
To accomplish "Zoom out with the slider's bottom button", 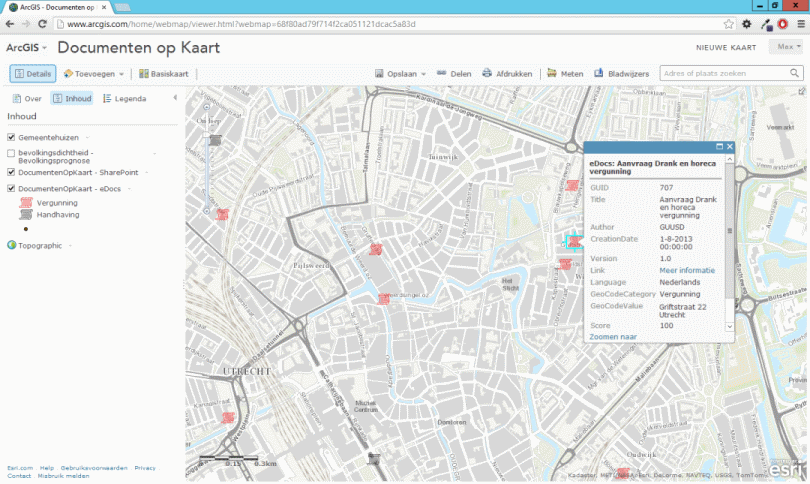I will (x=207, y=211).
